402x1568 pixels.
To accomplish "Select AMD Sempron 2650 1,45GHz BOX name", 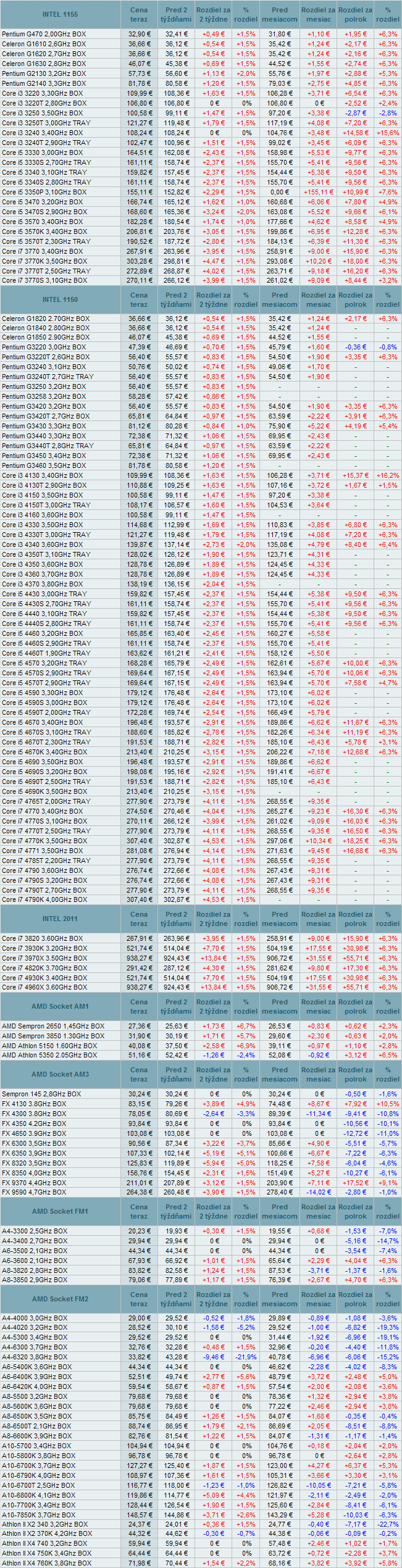I will [x=53, y=1026].
